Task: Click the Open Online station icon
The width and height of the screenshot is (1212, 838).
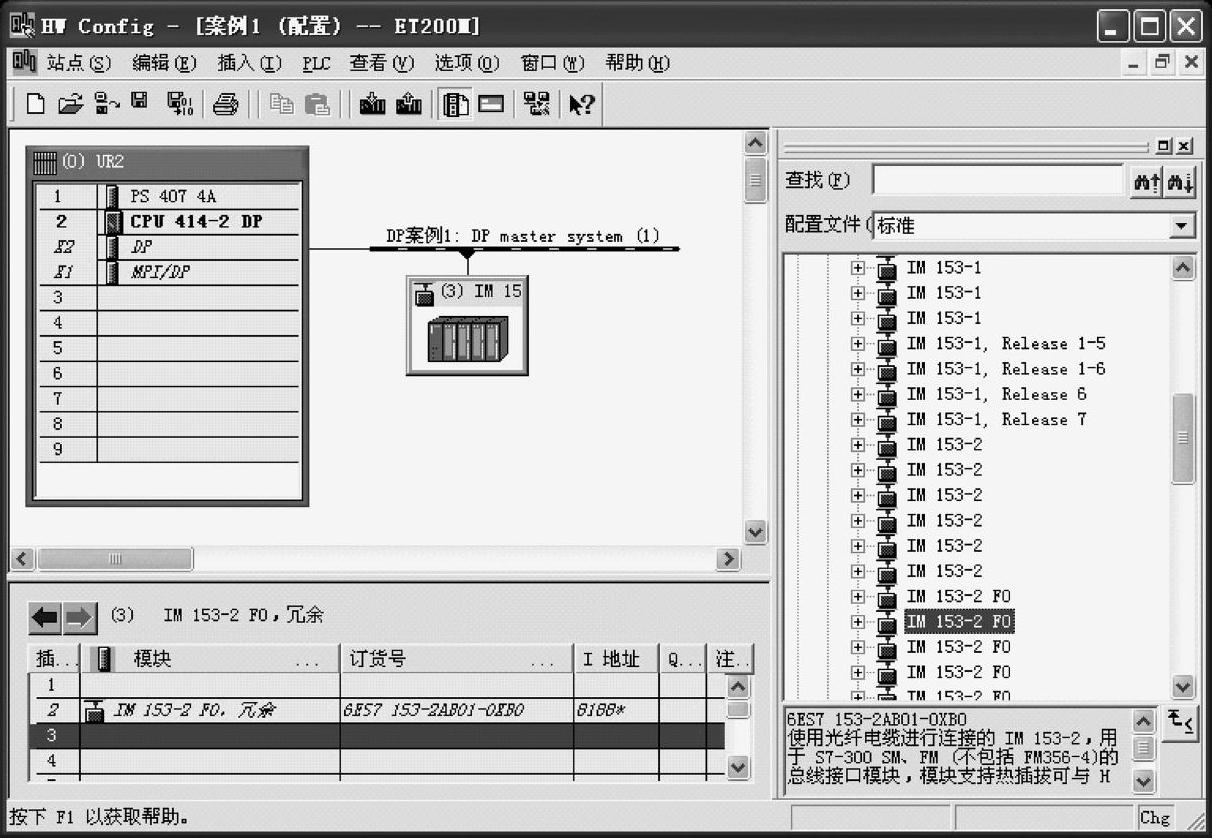Action: tap(107, 104)
